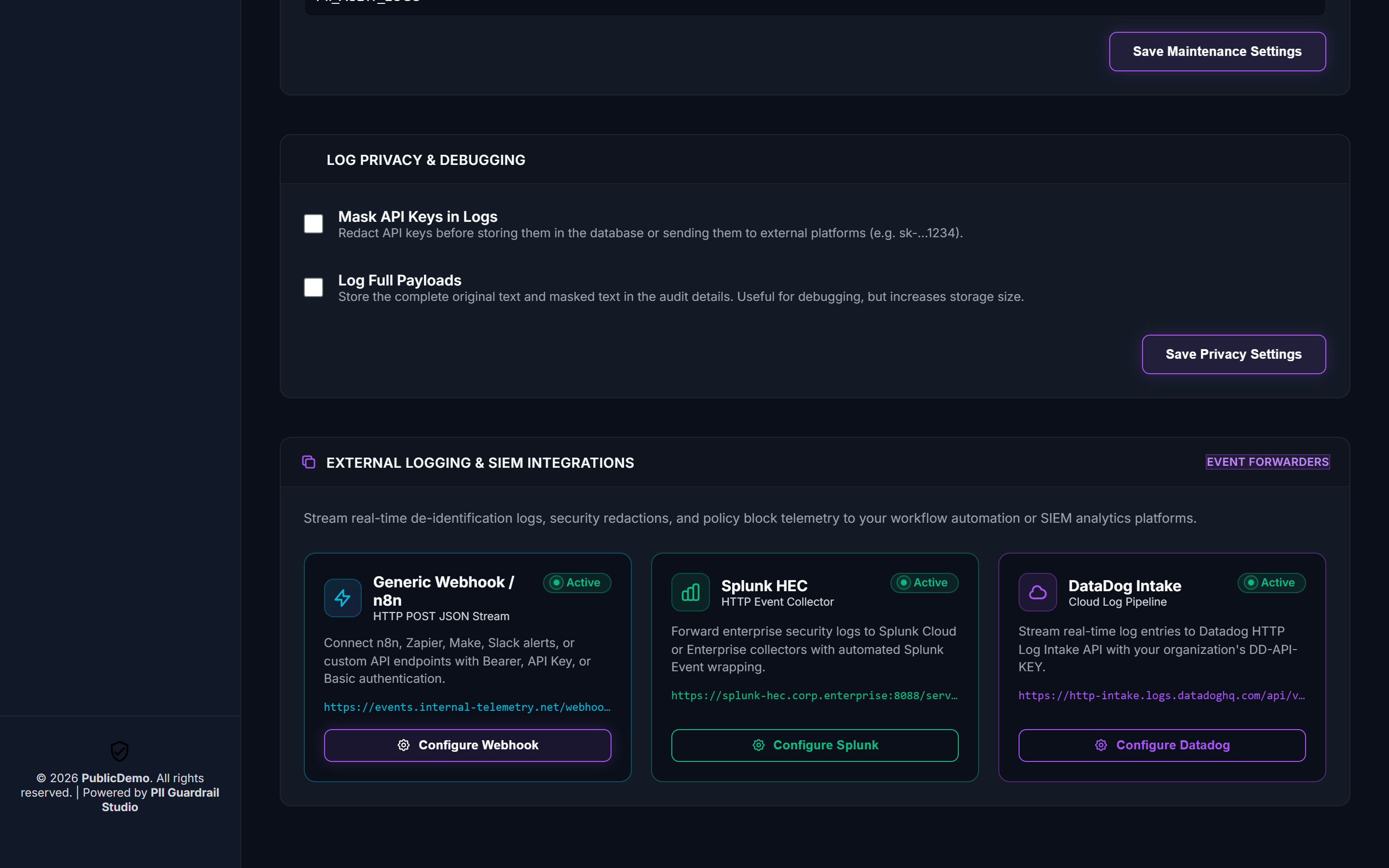The height and width of the screenshot is (868, 1389).
Task: Open Configure Datadog
Action: (1162, 745)
